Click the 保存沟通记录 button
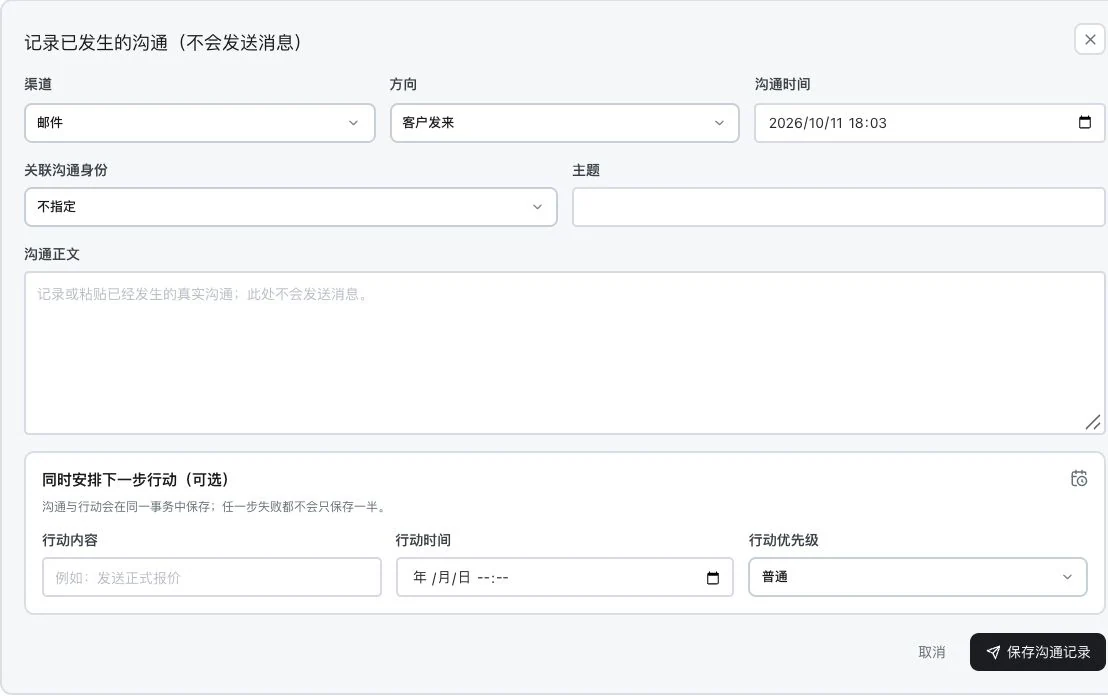Screen dimensions: 1108x696 point(1038,652)
